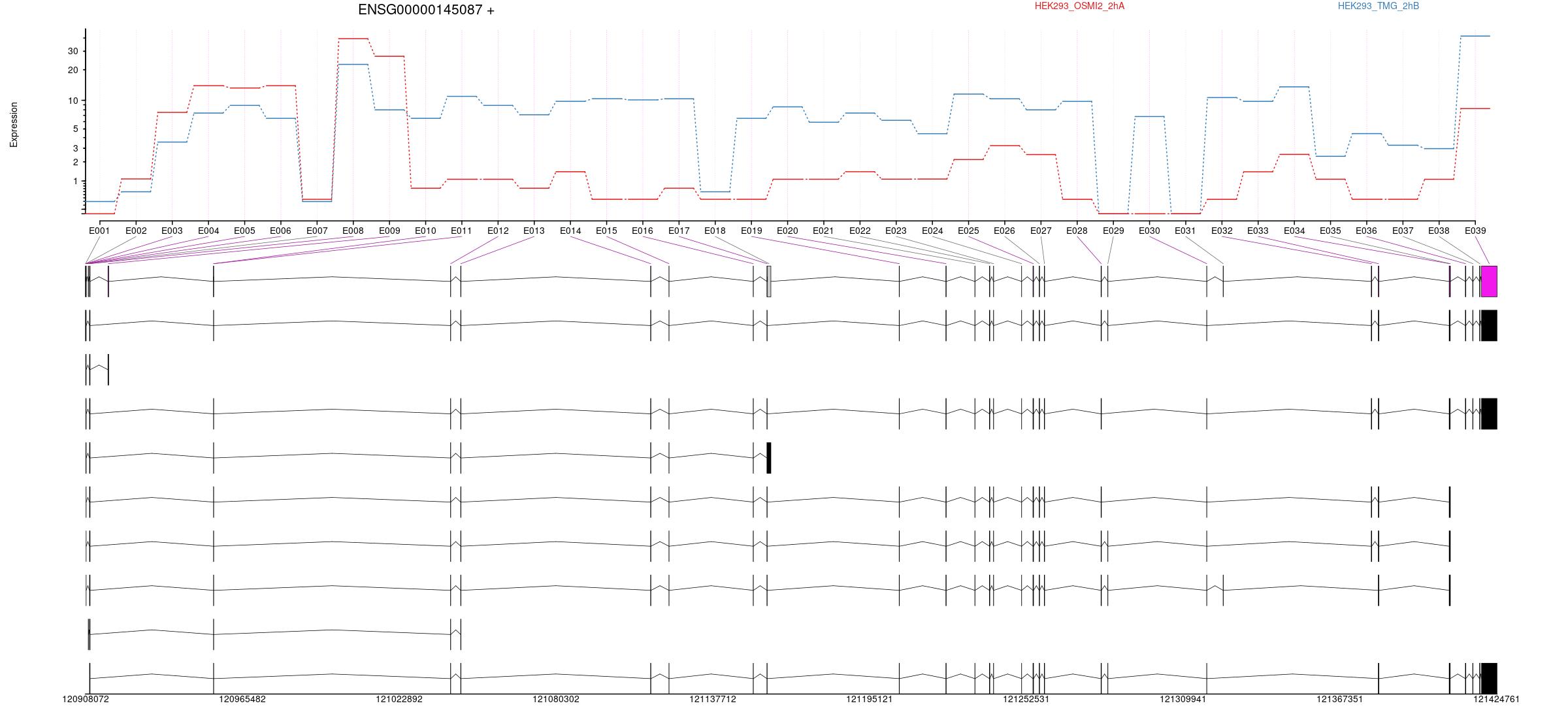Click genomic coordinate 120965482
1568x712 pixels.
pos(242,699)
